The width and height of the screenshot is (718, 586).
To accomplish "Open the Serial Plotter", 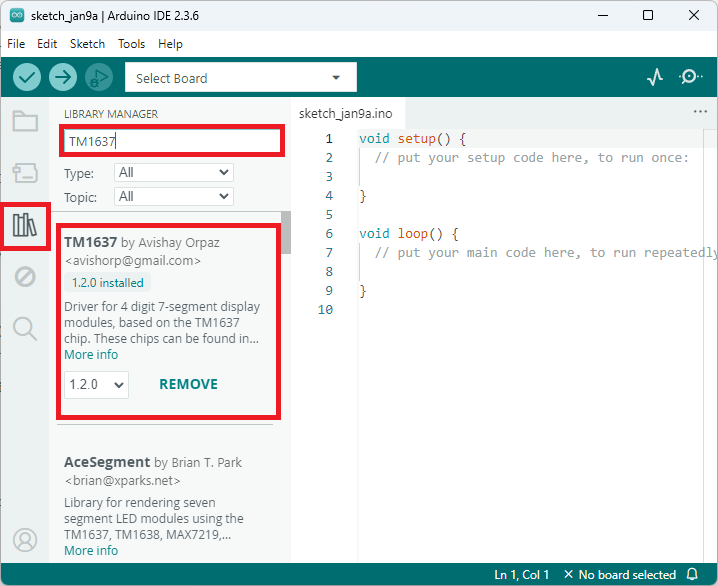I will click(x=655, y=77).
